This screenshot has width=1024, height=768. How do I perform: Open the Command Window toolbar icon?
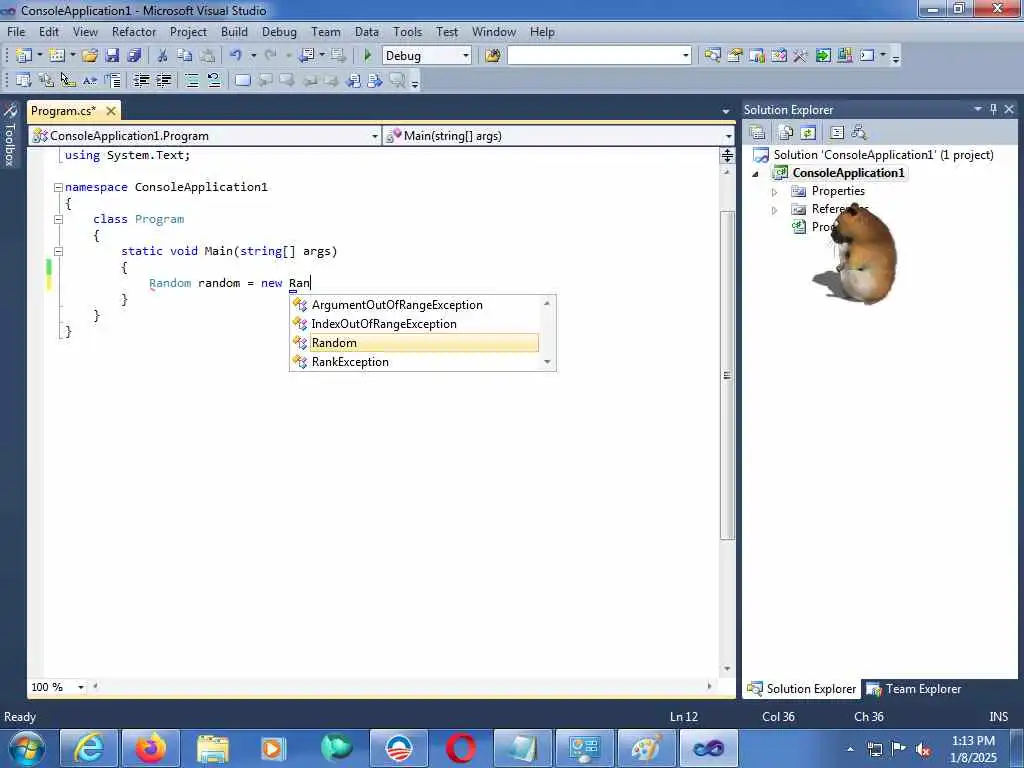click(867, 56)
